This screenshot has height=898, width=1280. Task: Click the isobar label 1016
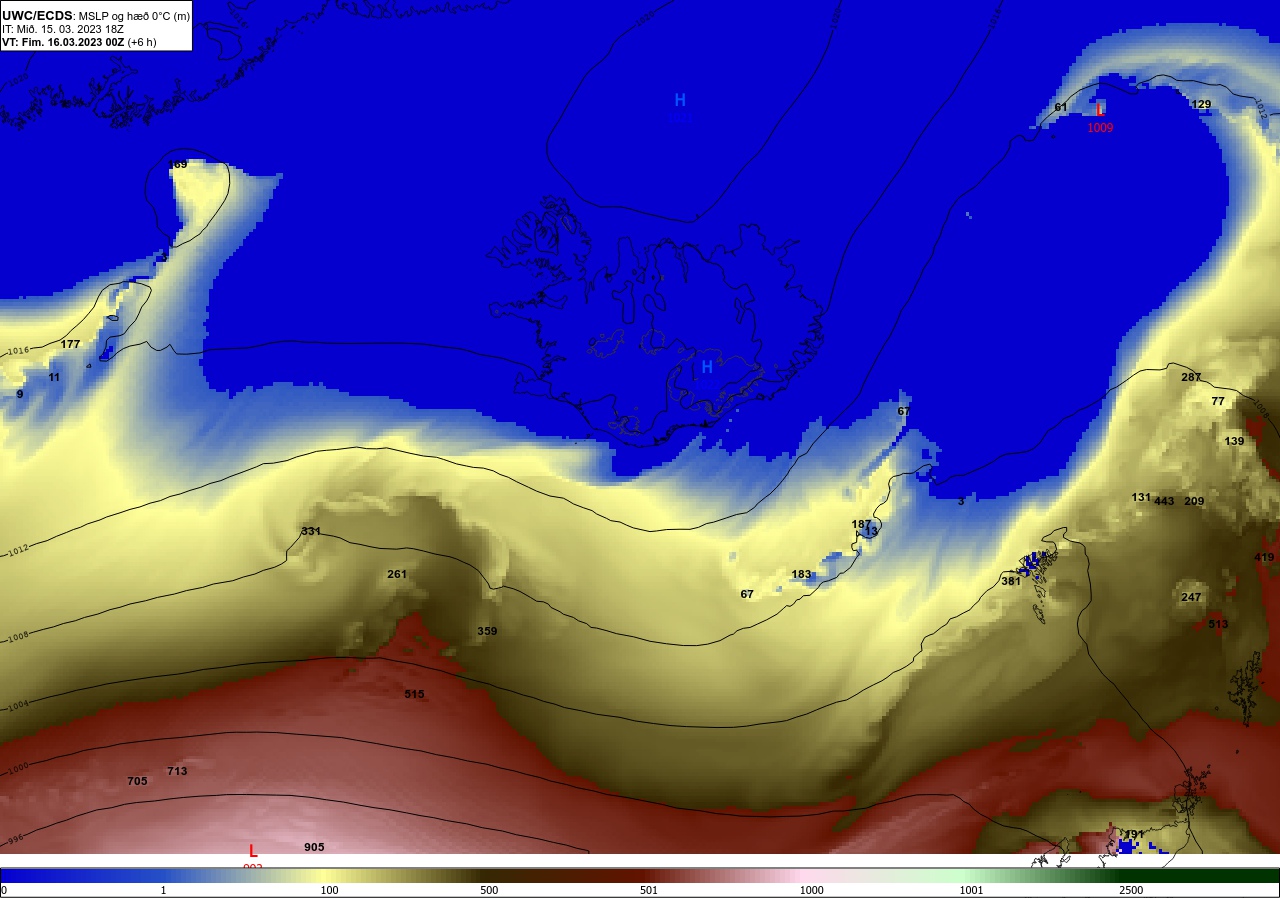click(x=18, y=351)
